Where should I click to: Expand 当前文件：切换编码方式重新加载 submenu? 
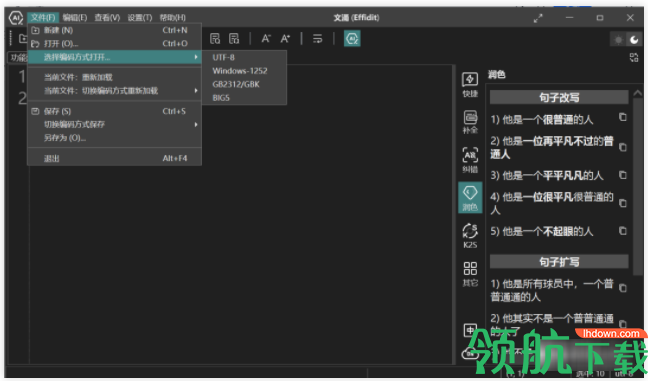coord(114,90)
